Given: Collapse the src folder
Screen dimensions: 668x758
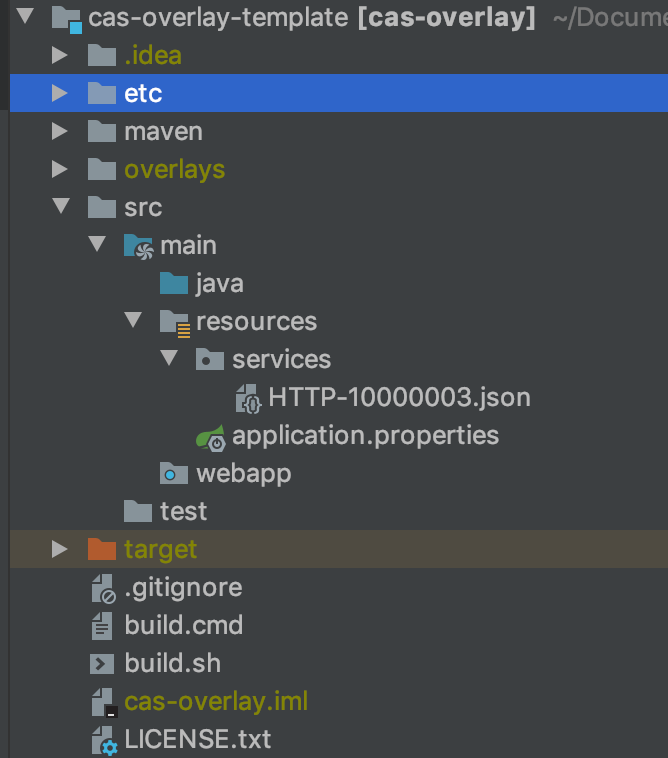Looking at the screenshot, I should point(60,207).
